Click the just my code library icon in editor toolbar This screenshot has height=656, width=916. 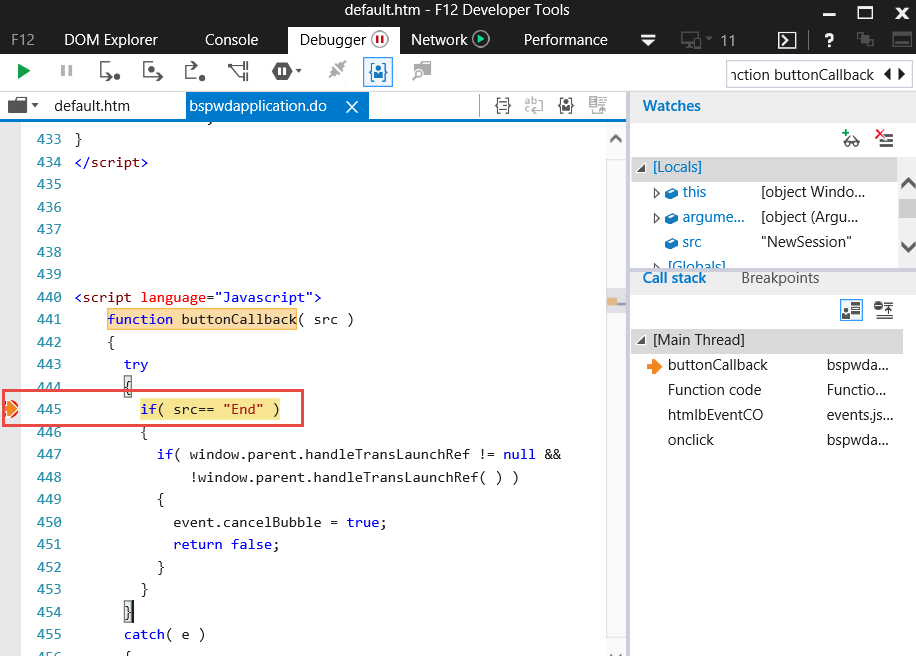pos(565,106)
